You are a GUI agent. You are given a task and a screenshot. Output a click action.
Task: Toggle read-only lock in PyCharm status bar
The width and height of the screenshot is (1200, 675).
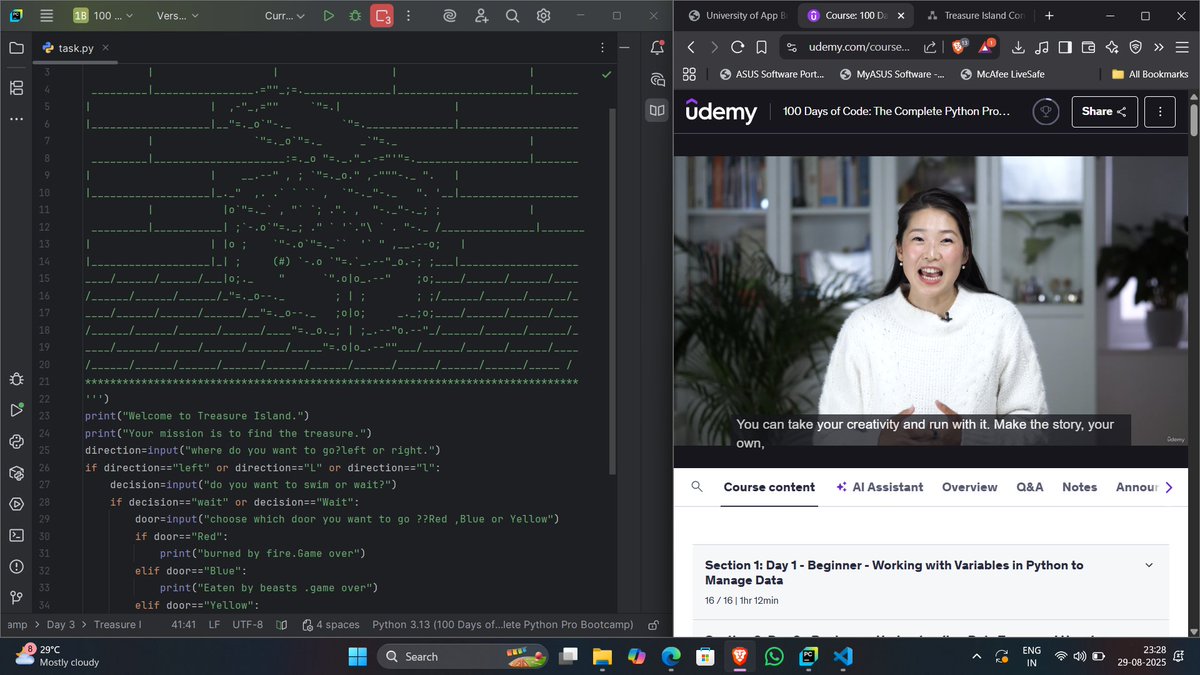653,624
